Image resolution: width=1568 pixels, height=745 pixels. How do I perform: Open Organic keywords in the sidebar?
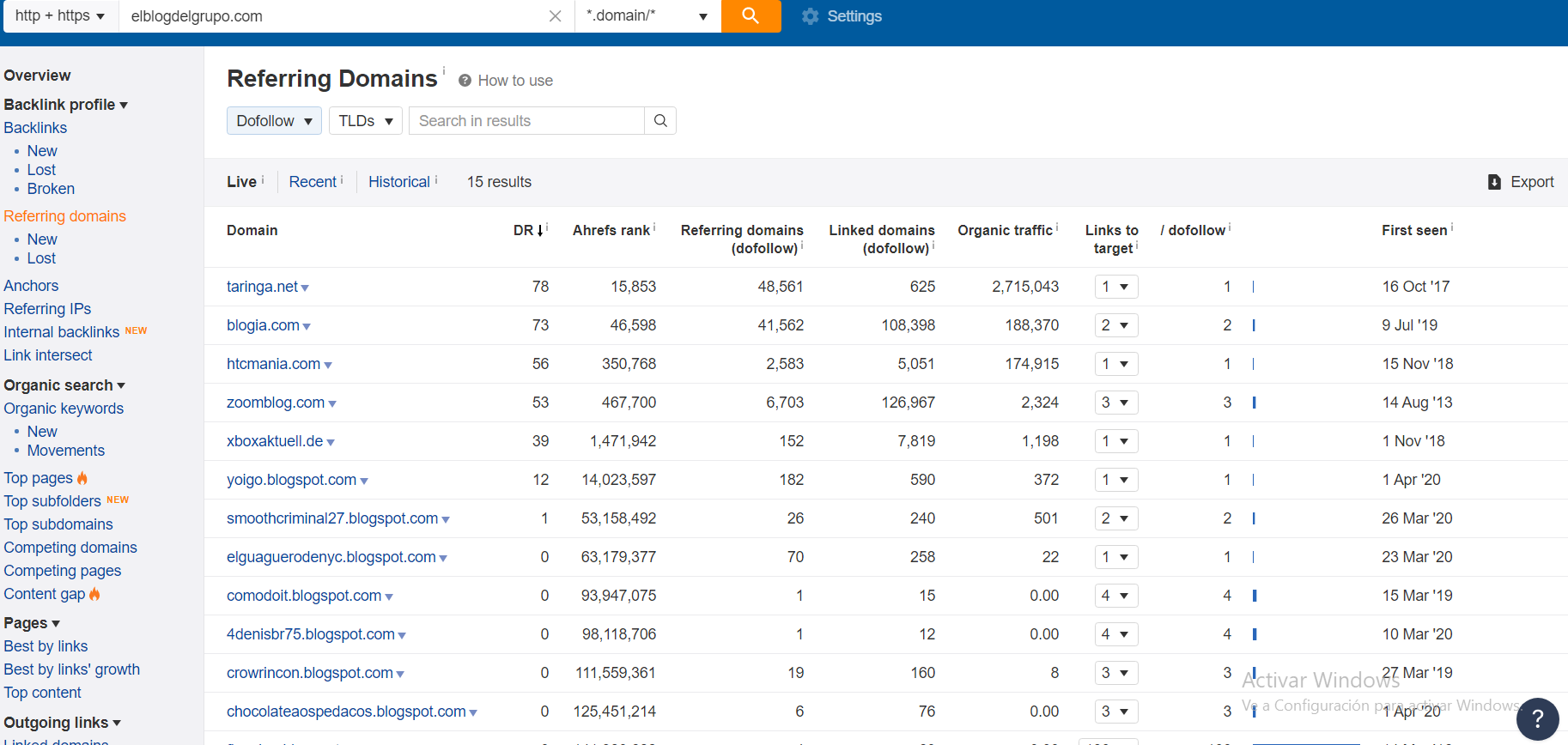(x=64, y=409)
